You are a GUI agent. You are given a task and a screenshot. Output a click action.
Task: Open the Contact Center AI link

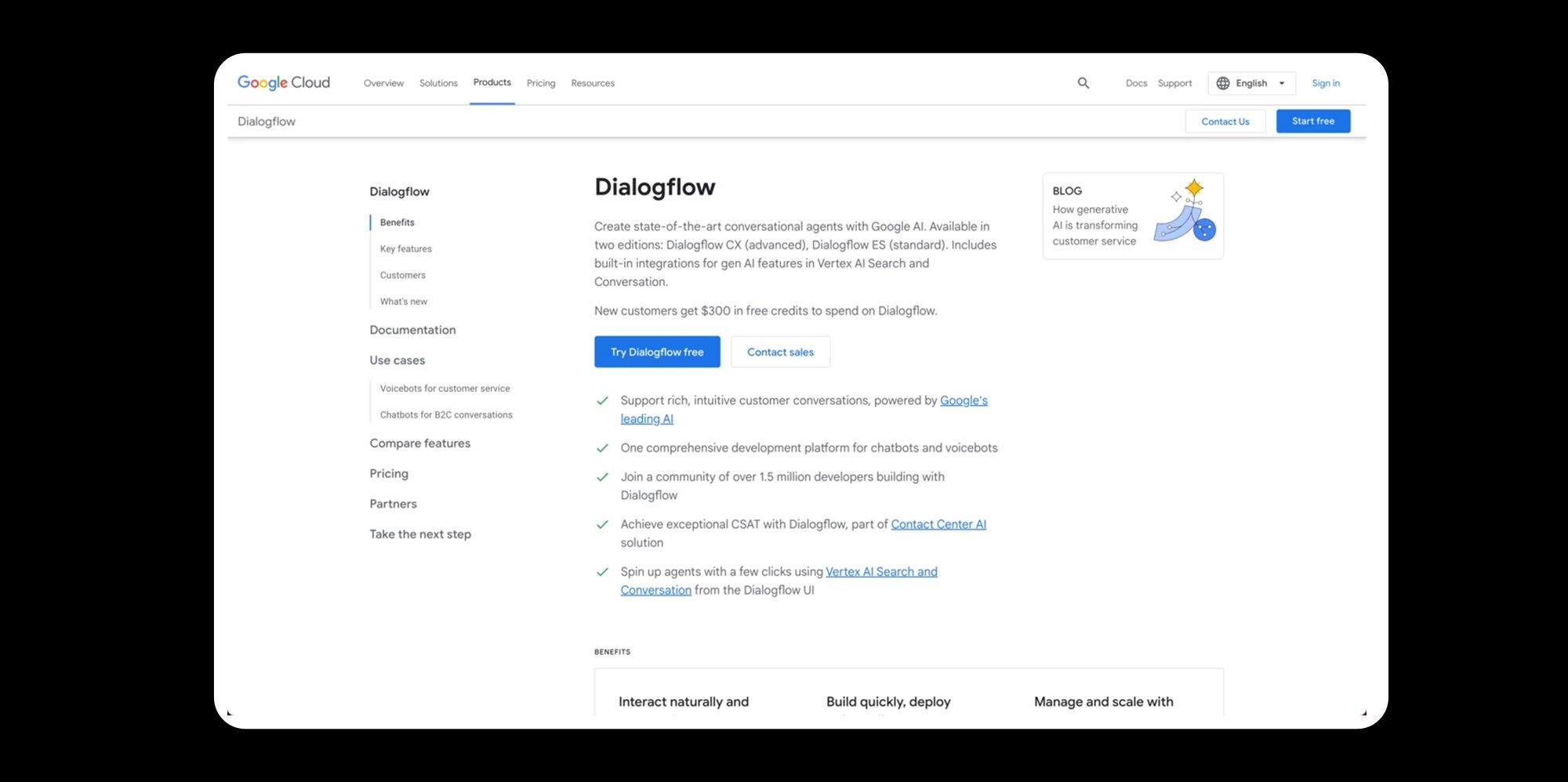pyautogui.click(x=938, y=524)
